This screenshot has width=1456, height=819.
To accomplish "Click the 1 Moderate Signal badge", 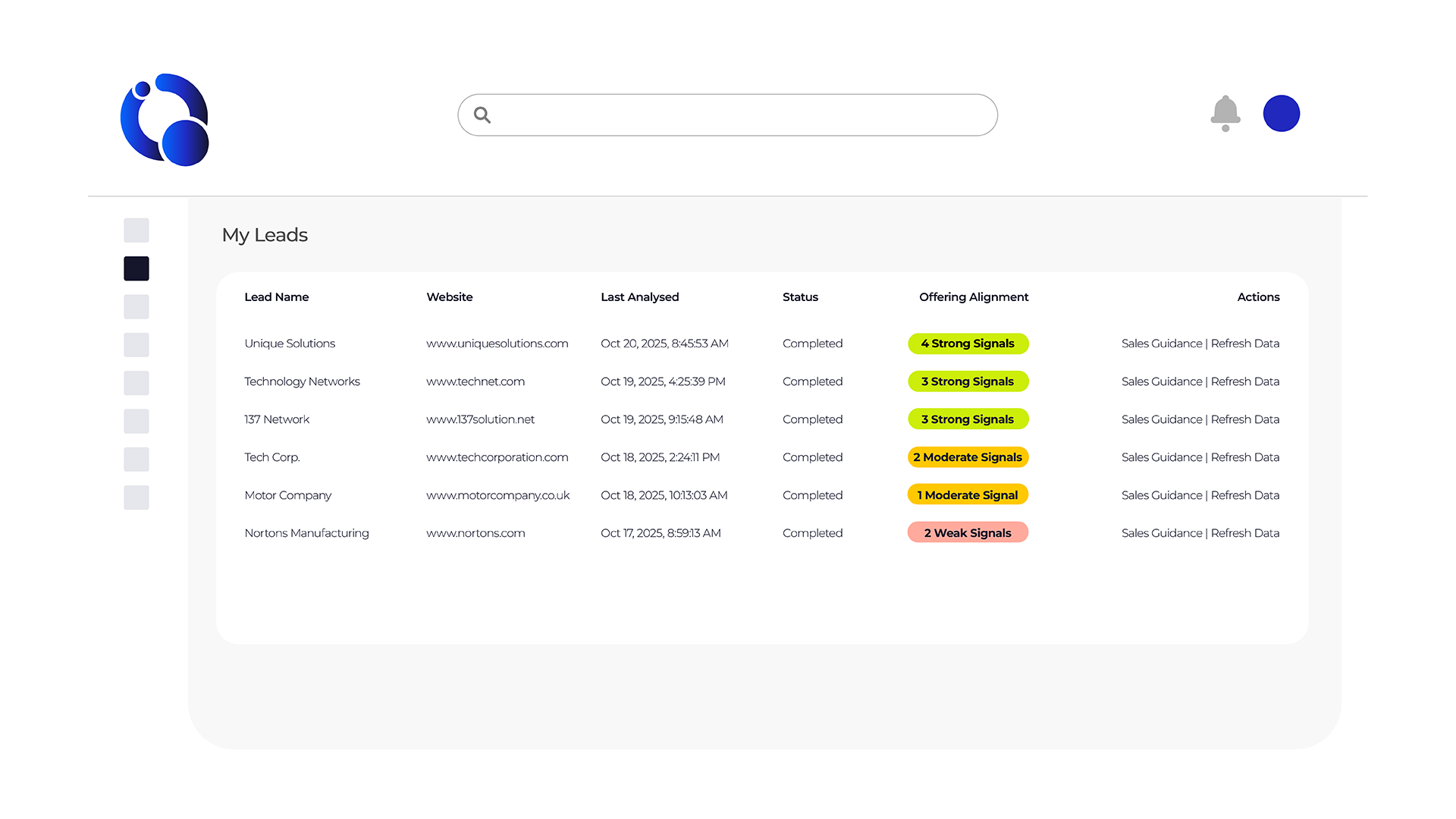I will tap(968, 495).
